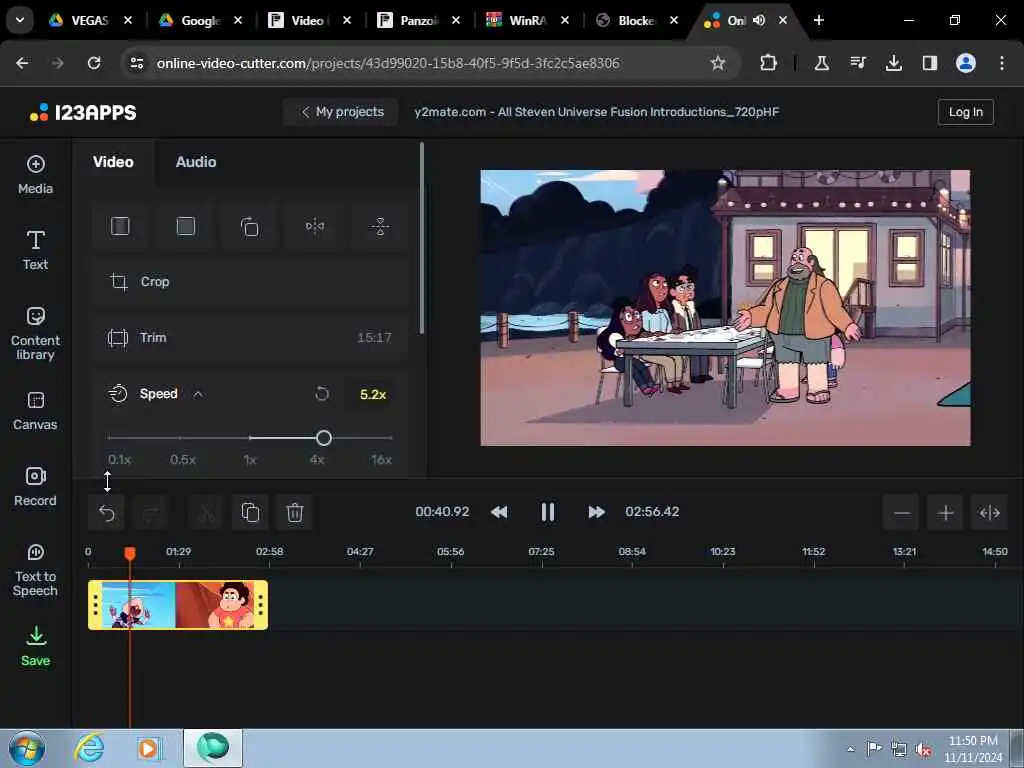Image resolution: width=1024 pixels, height=768 pixels.
Task: Rotate the video with rotate icon
Action: [x=249, y=227]
